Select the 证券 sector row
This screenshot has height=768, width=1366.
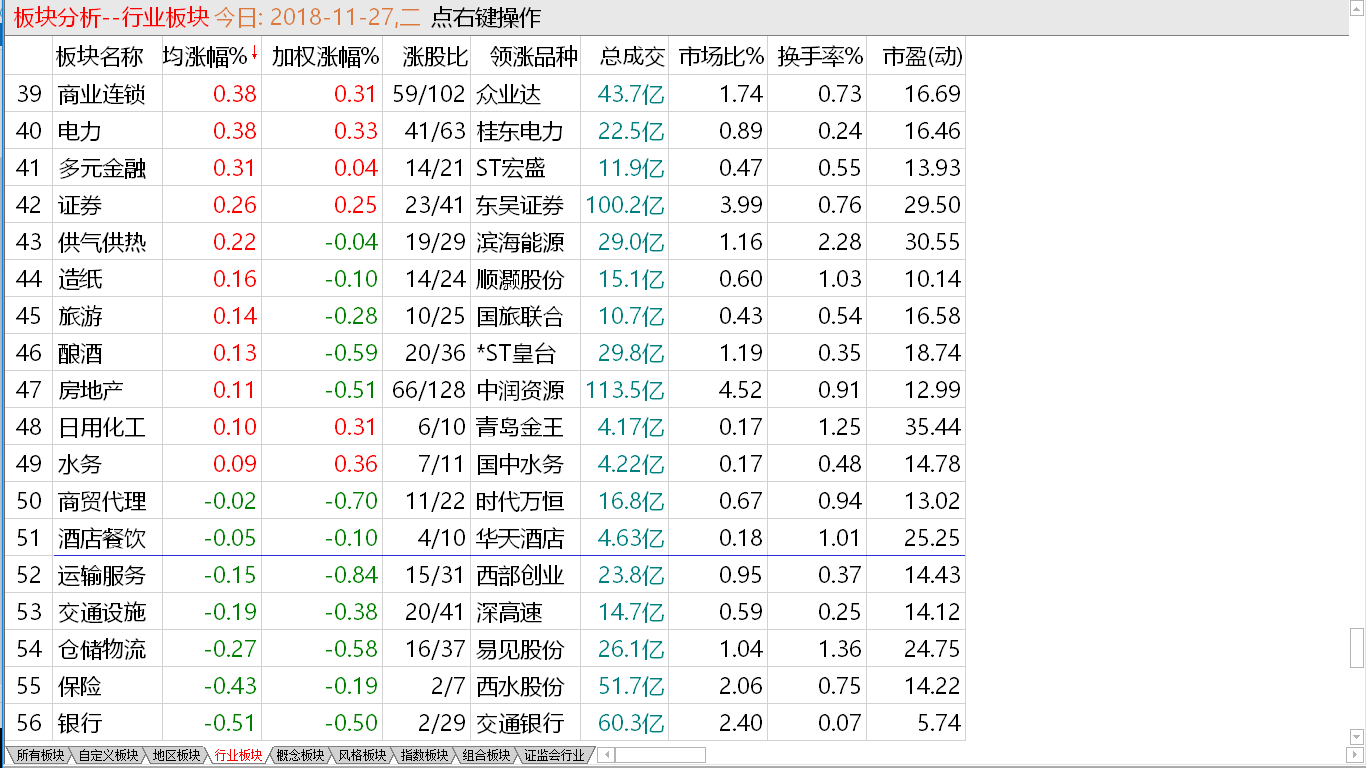tap(484, 205)
